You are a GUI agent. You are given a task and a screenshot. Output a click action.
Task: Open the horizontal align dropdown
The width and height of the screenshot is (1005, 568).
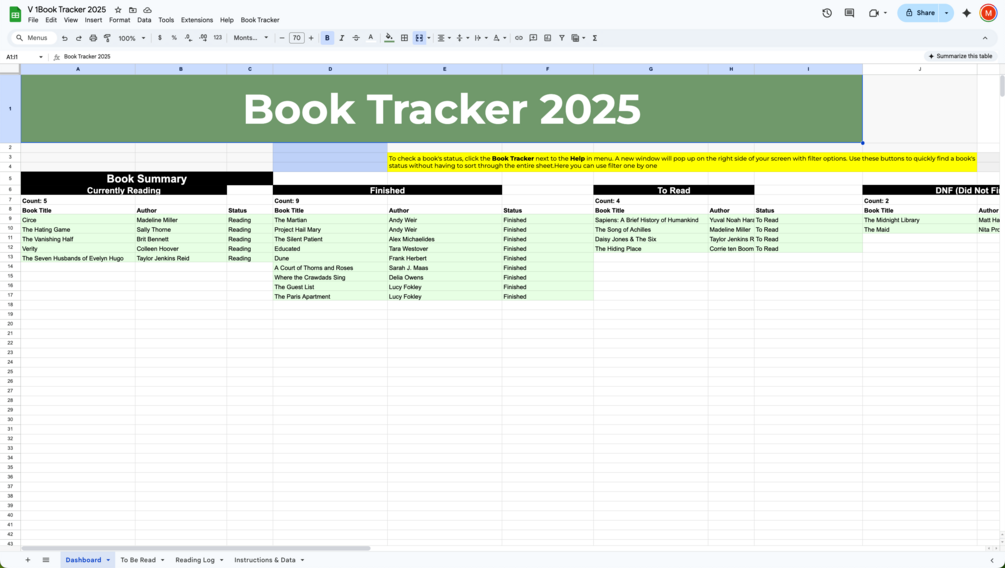pos(443,38)
